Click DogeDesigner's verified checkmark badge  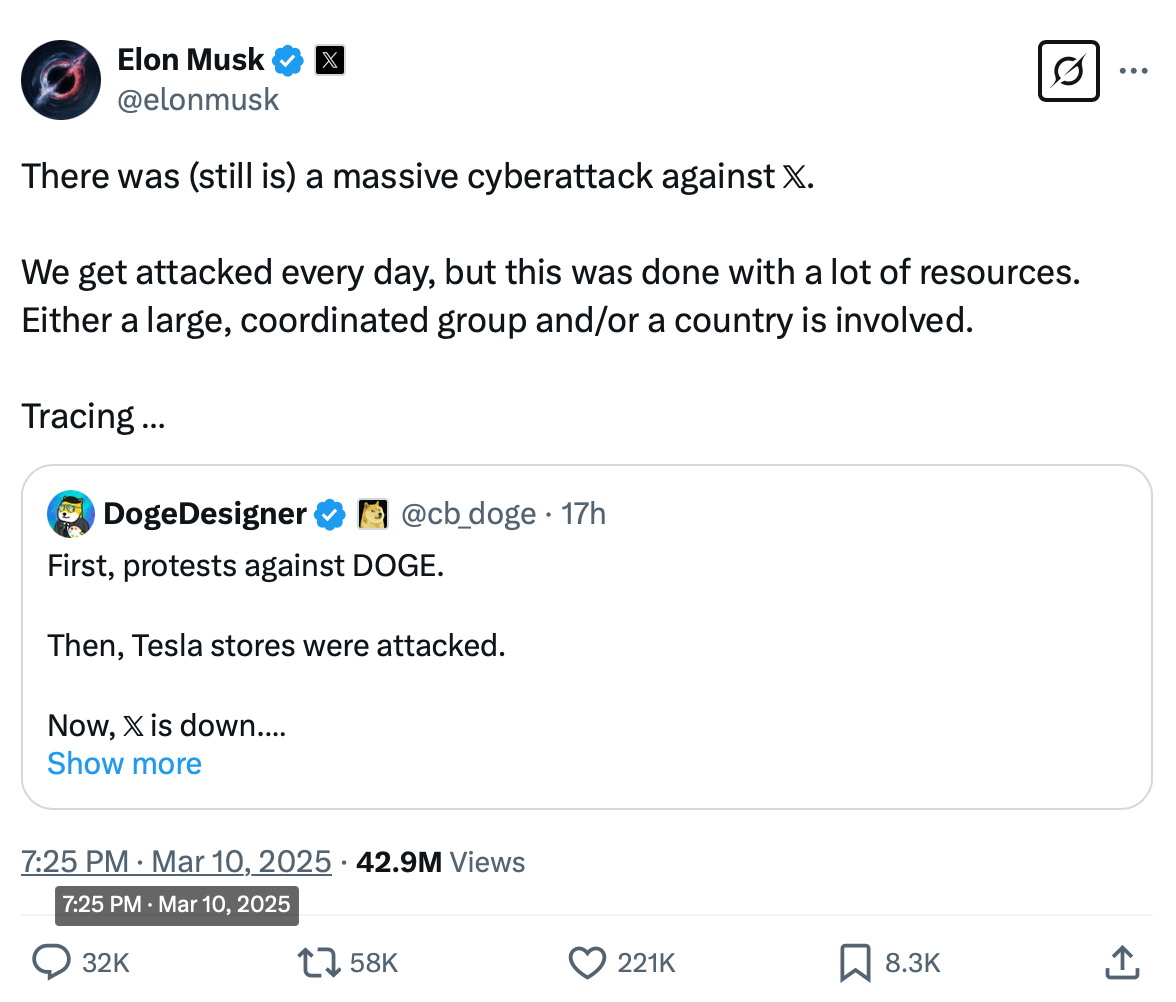pos(330,514)
